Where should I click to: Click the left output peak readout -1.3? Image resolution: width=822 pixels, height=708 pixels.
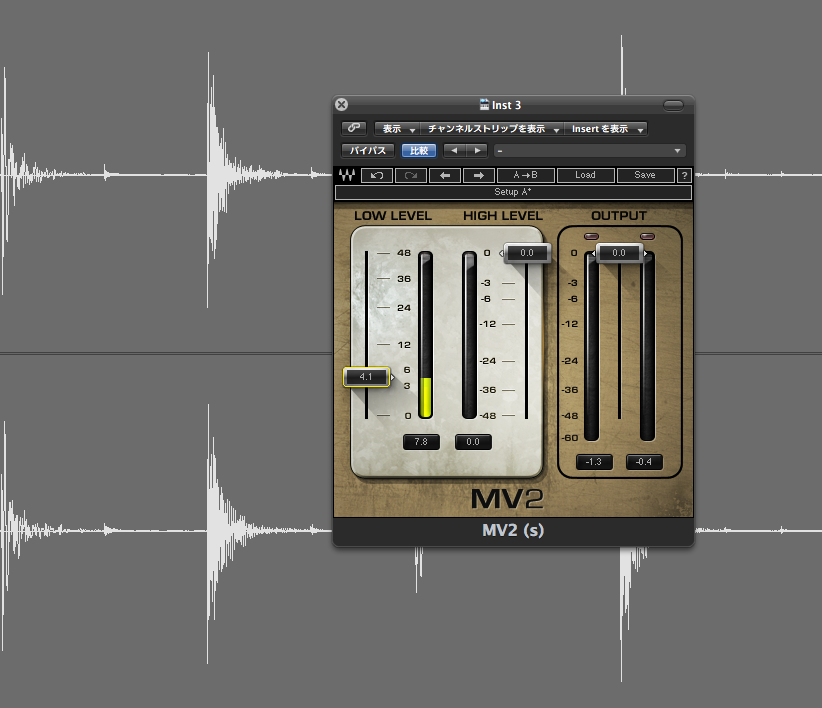[x=594, y=462]
